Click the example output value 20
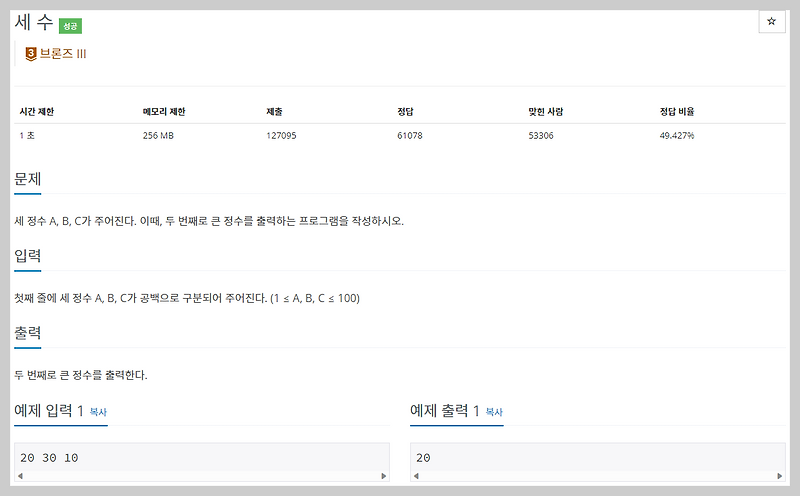 tap(423, 458)
